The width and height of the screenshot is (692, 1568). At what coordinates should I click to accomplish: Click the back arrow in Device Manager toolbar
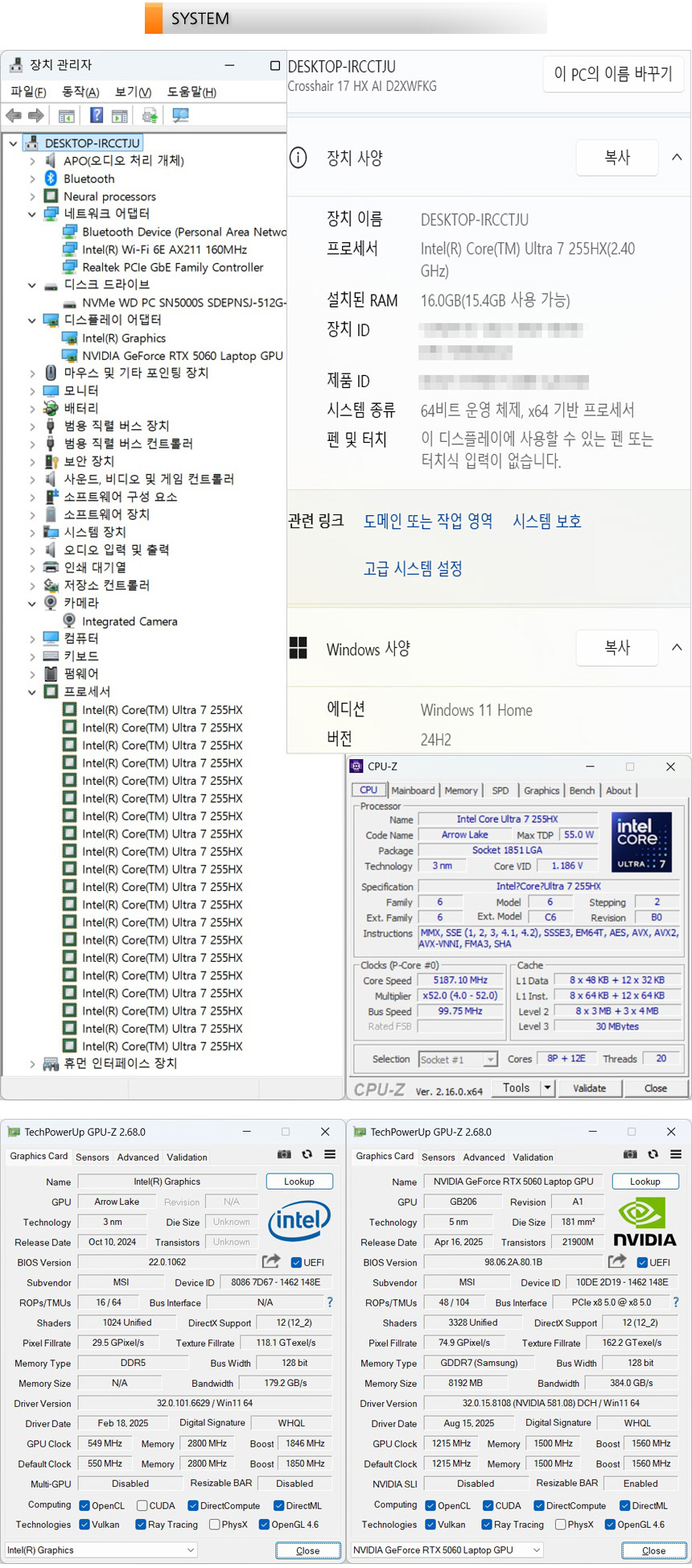coord(14,116)
